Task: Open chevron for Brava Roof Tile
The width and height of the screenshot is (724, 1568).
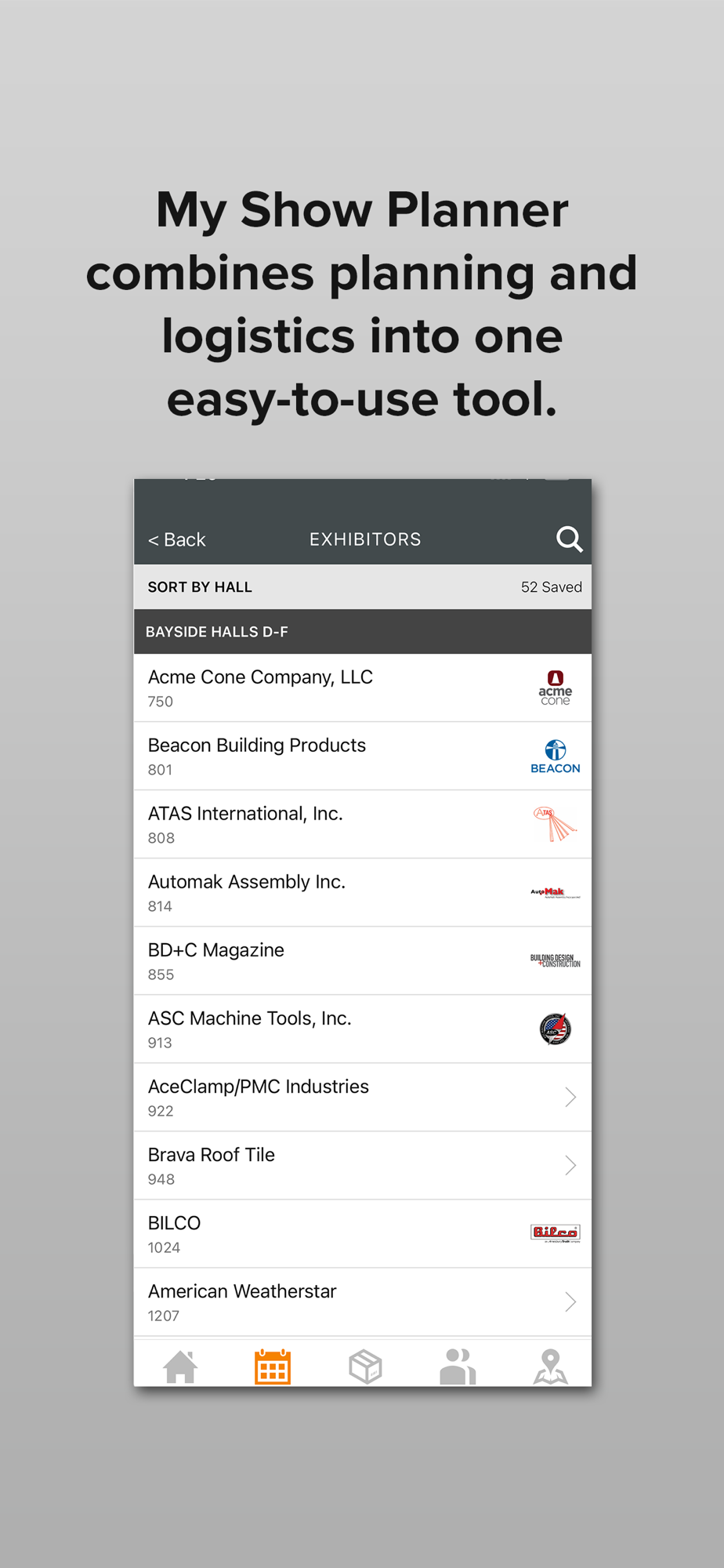Action: tap(570, 1165)
